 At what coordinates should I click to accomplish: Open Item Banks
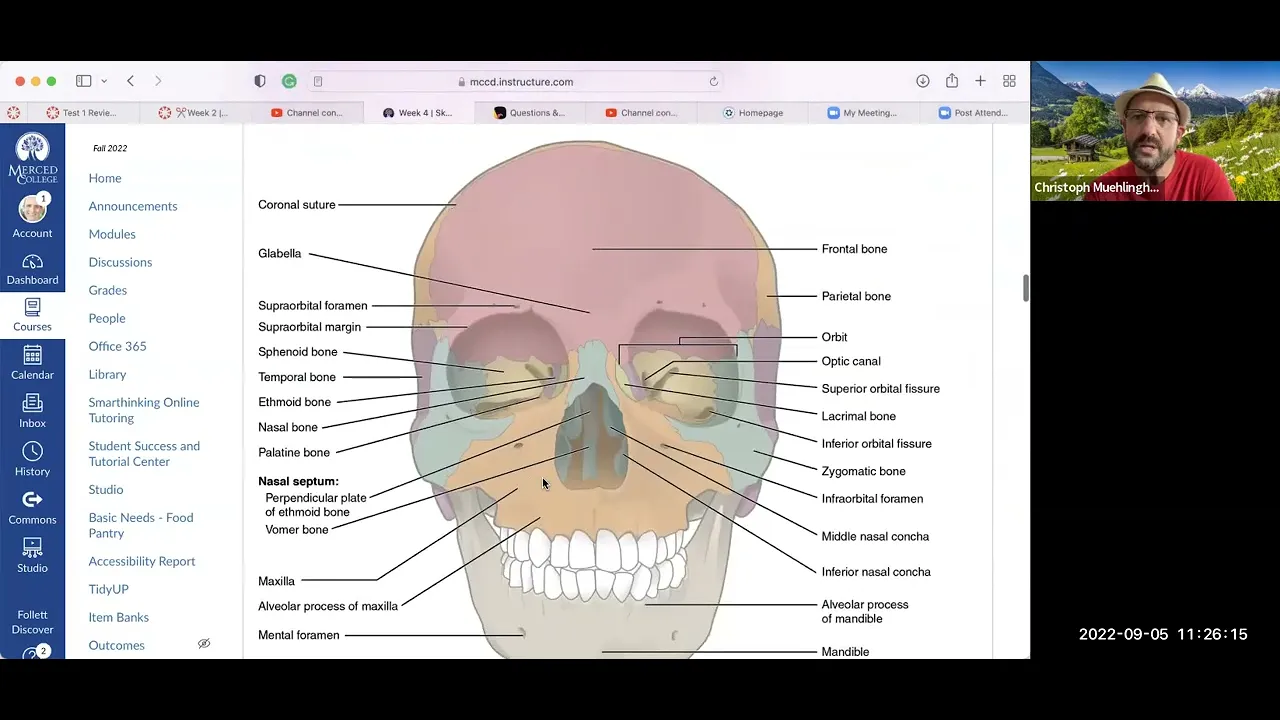[118, 617]
